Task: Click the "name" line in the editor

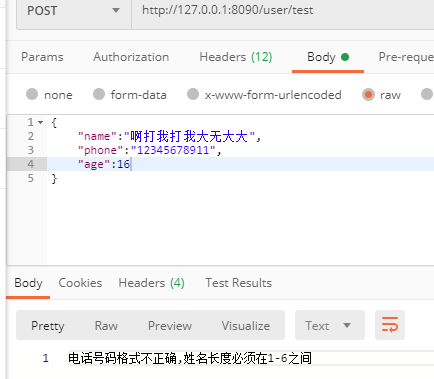Action: point(240,136)
